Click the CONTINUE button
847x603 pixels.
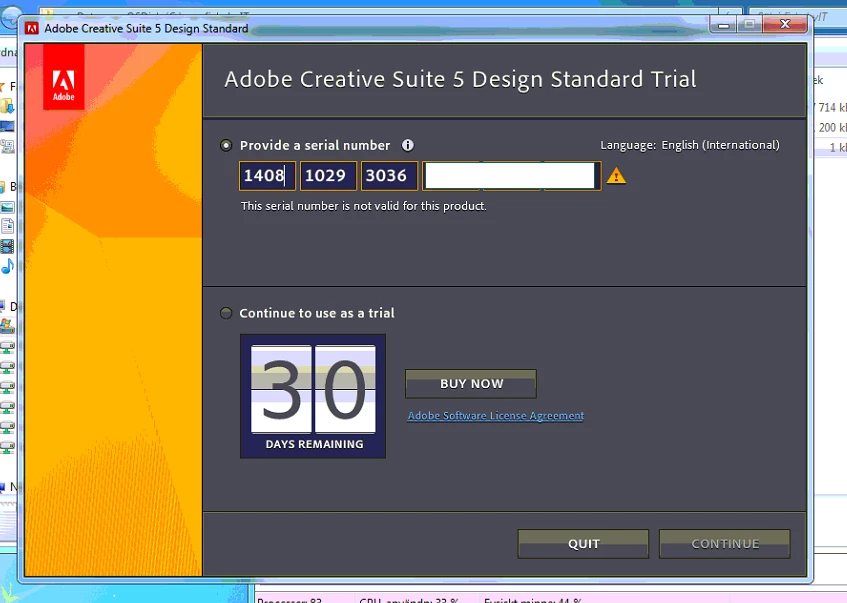(x=725, y=544)
